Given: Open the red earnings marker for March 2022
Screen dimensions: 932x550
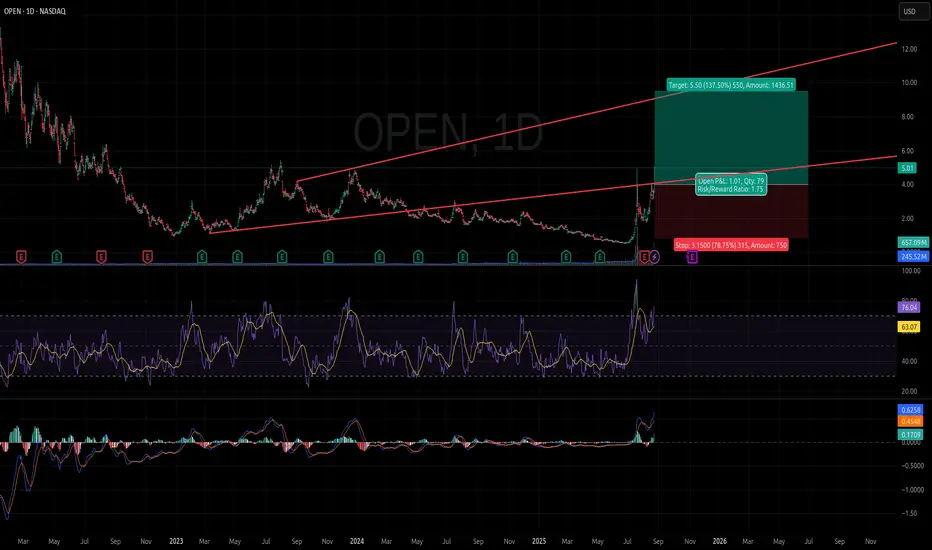Looking at the screenshot, I should coord(21,257).
